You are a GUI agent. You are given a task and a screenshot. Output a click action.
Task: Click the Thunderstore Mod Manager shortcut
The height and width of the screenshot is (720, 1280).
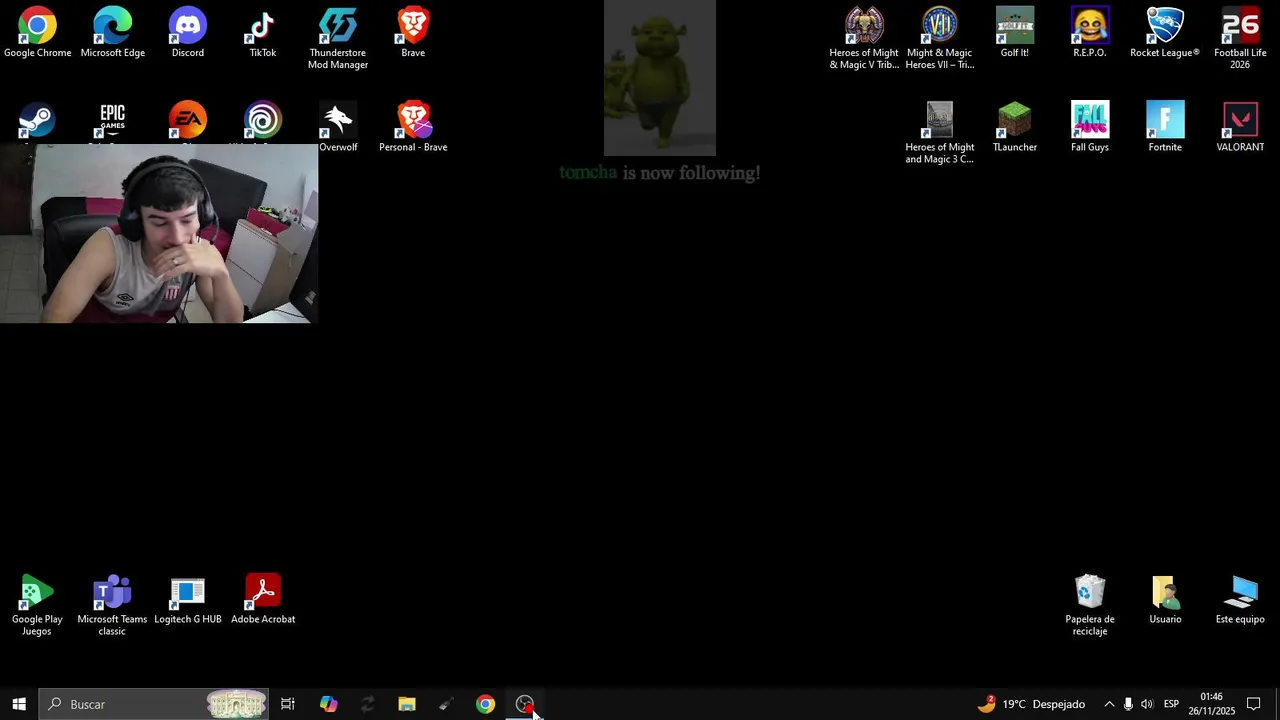point(337,39)
